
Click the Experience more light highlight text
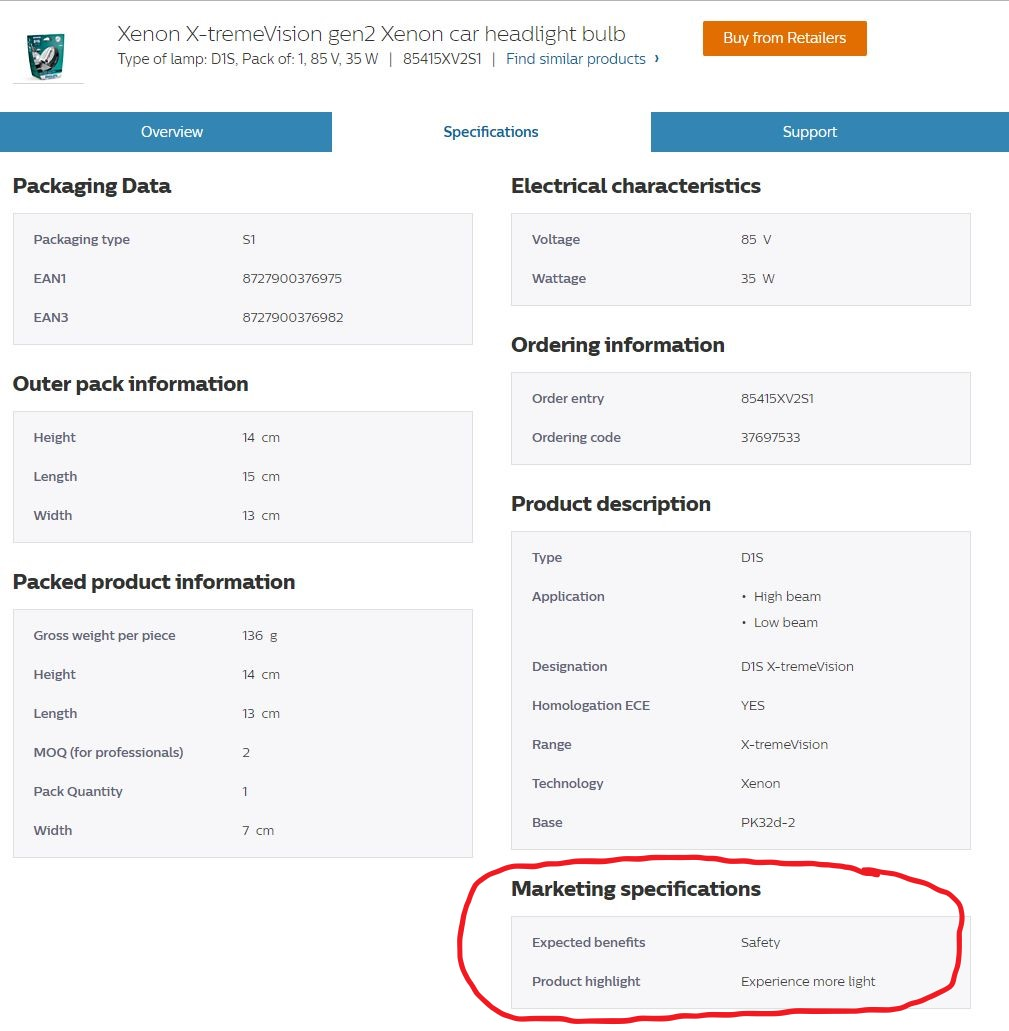[807, 981]
